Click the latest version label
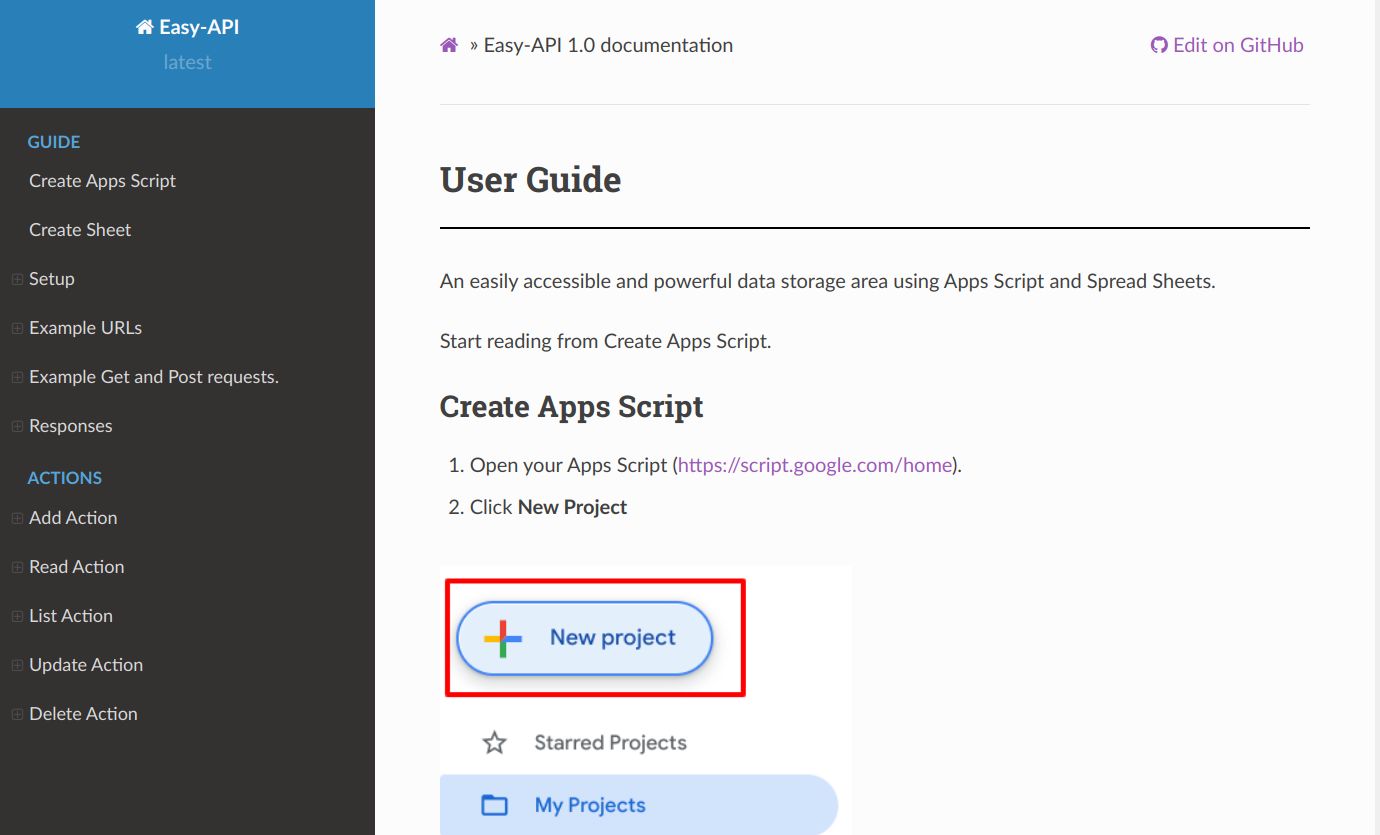 click(187, 62)
